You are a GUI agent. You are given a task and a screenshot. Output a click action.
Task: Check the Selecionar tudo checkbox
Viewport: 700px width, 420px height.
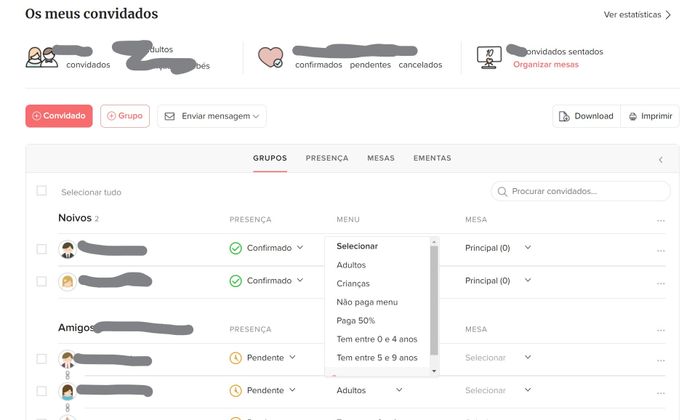coord(42,191)
